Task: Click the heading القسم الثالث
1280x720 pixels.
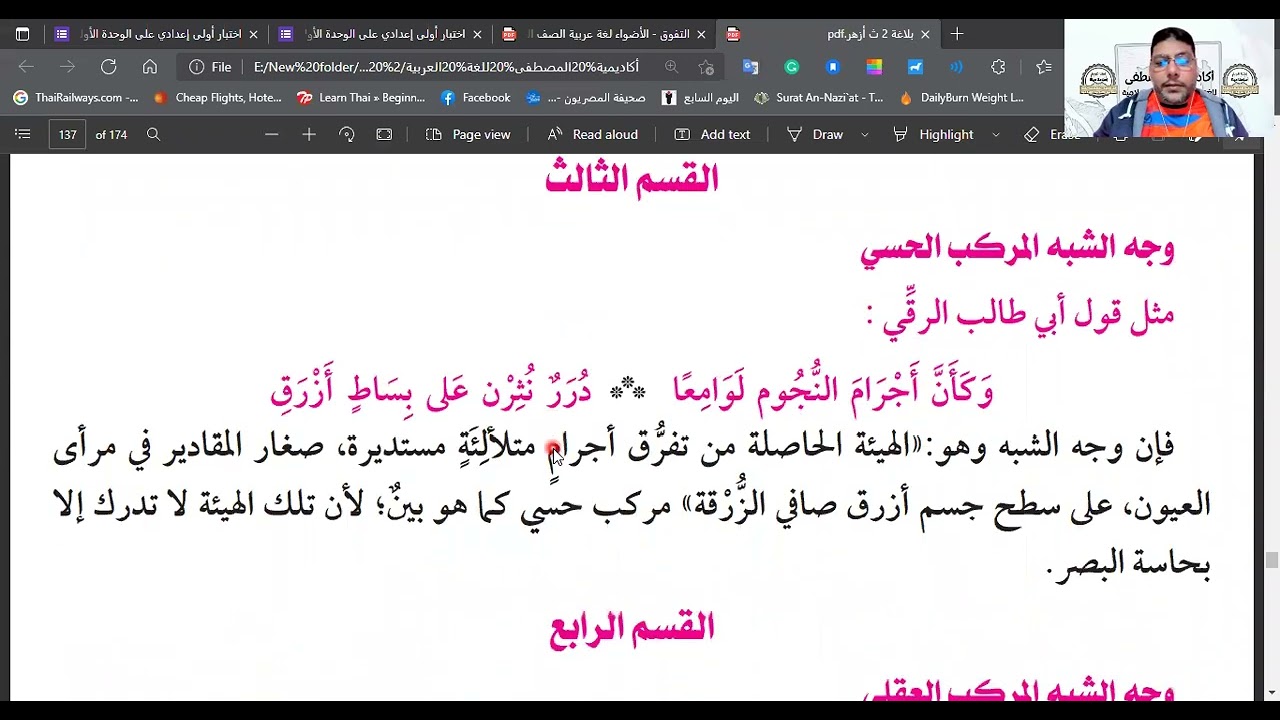Action: [x=632, y=180]
